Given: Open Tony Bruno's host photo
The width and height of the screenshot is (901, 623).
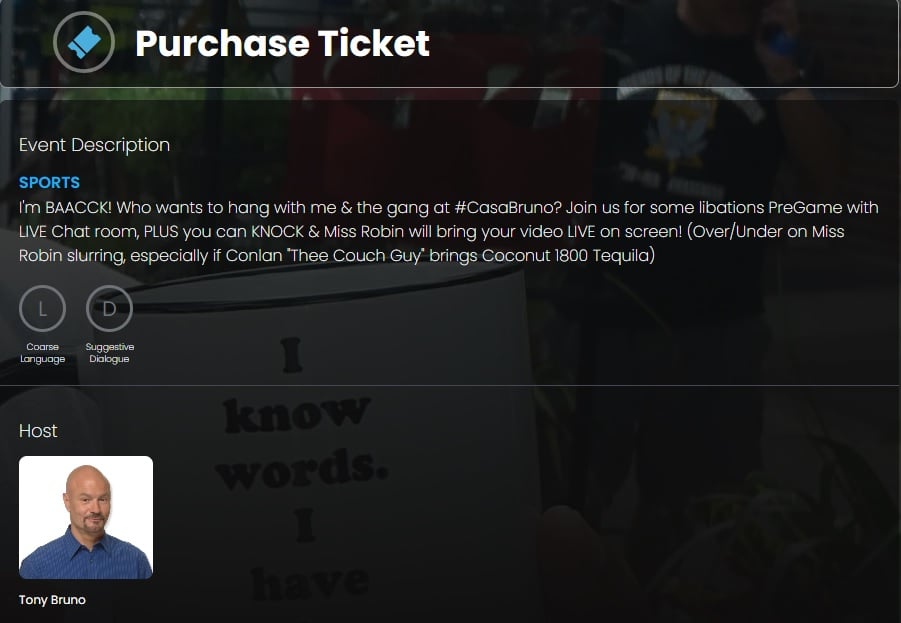Looking at the screenshot, I should [86, 517].
